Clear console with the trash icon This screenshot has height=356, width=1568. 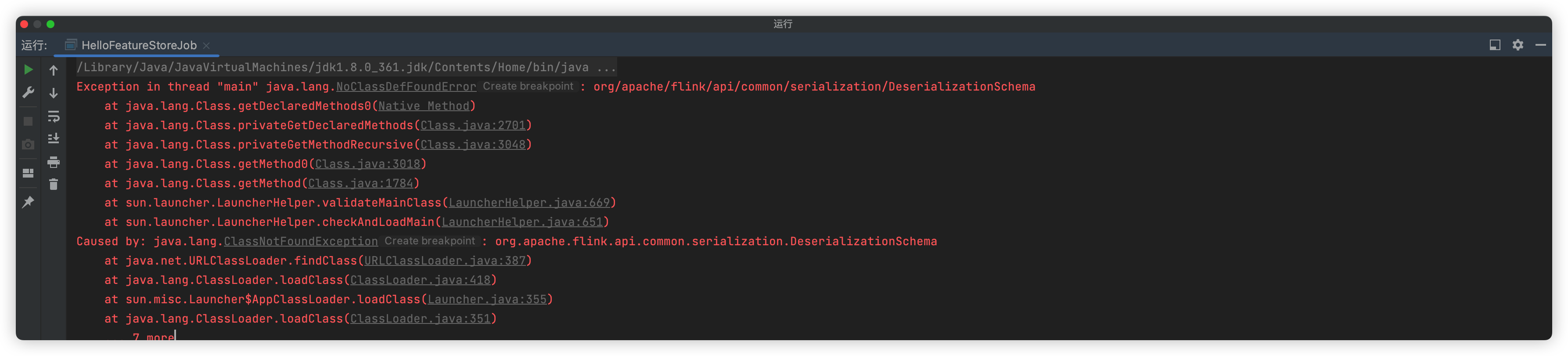(54, 184)
